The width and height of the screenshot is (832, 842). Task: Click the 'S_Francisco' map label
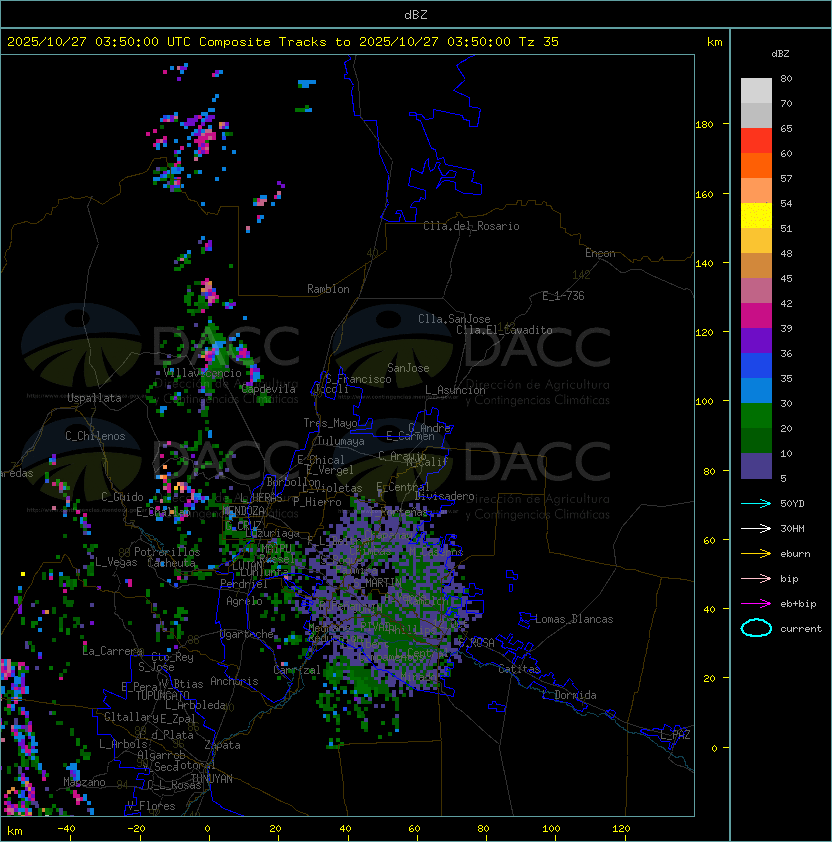[x=358, y=379]
